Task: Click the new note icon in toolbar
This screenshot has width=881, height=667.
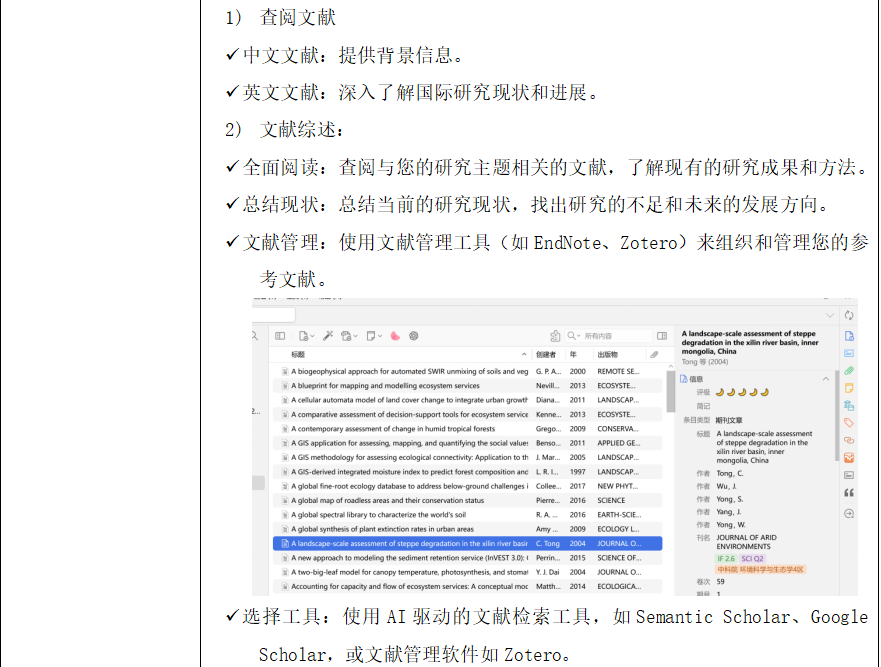Action: pyautogui.click(x=370, y=336)
